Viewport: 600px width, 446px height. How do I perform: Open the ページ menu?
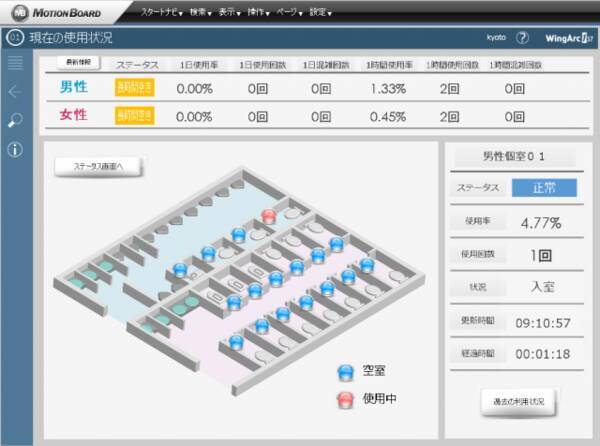291,12
